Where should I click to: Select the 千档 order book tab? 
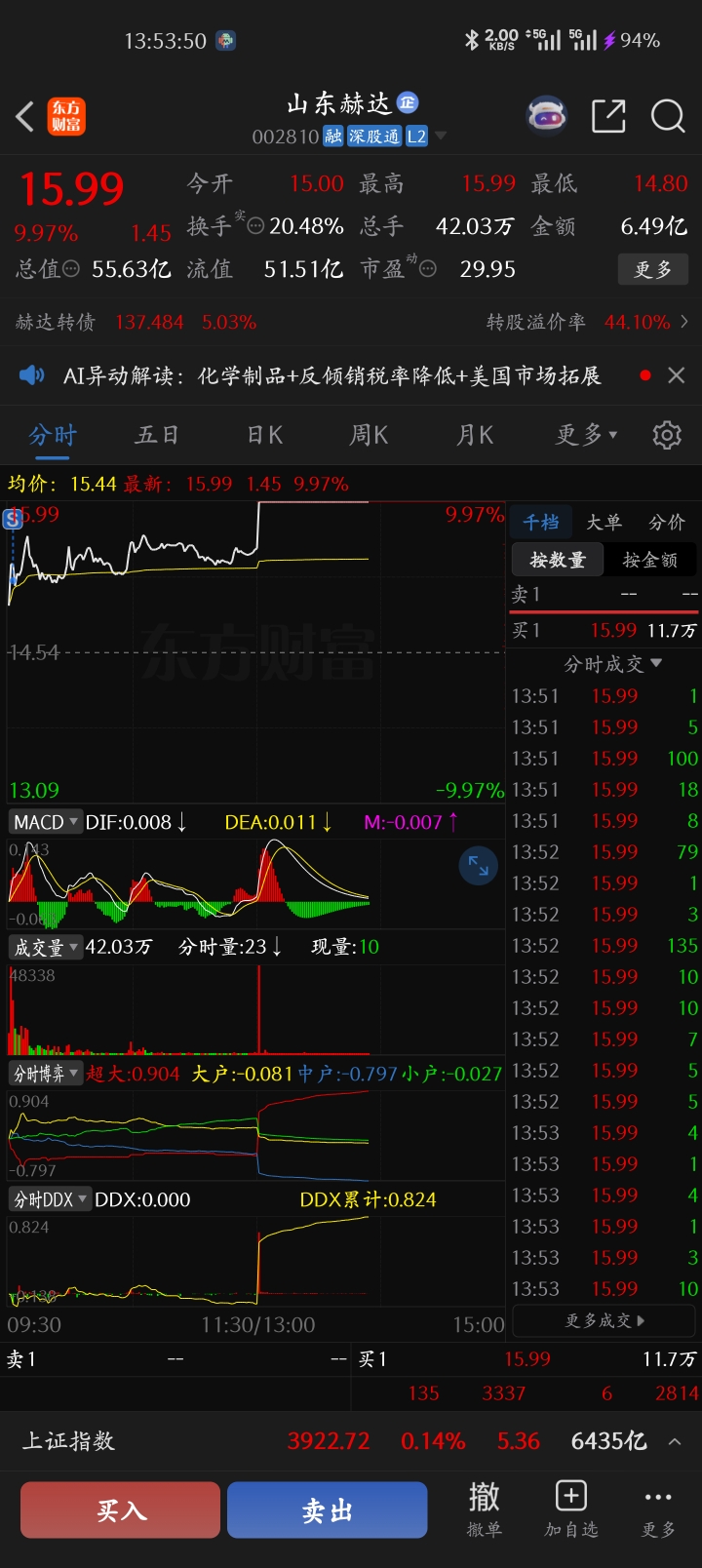(x=541, y=522)
